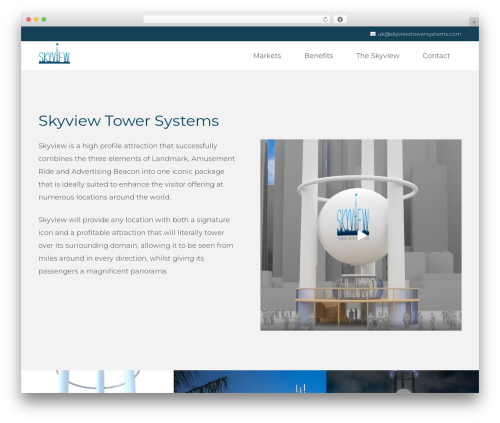Open a new browser tab with plus
This screenshot has width=500, height=423.
coord(474,22)
